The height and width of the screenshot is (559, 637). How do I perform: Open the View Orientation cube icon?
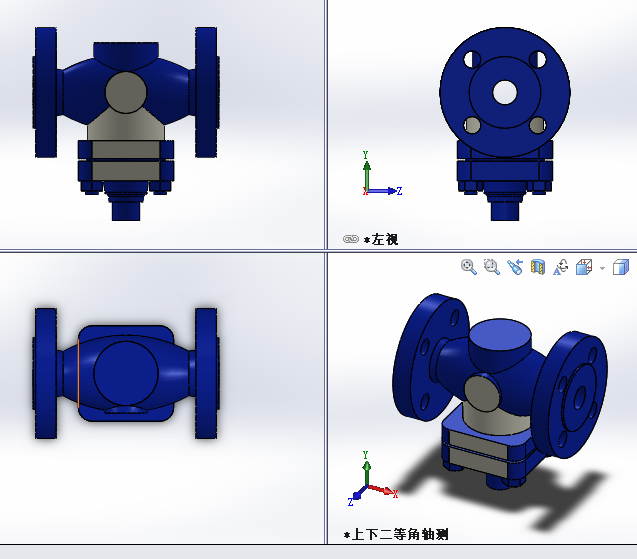[584, 267]
